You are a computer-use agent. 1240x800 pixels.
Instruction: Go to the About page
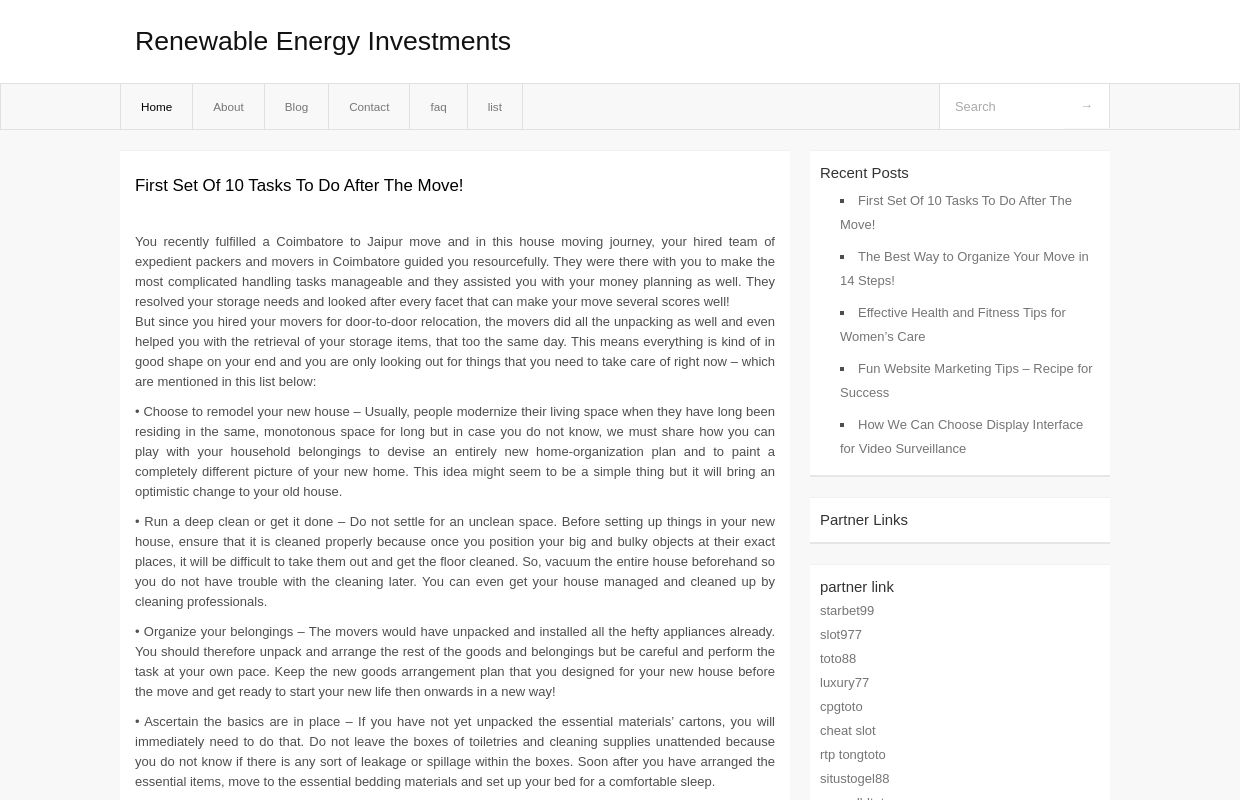(x=228, y=106)
